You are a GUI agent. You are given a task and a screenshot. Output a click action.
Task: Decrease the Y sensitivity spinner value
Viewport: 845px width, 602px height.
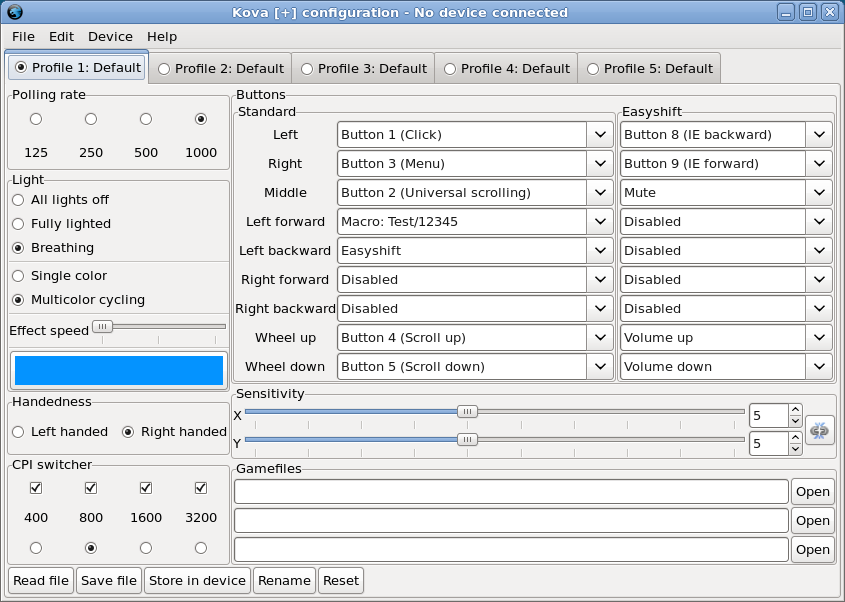(x=795, y=448)
